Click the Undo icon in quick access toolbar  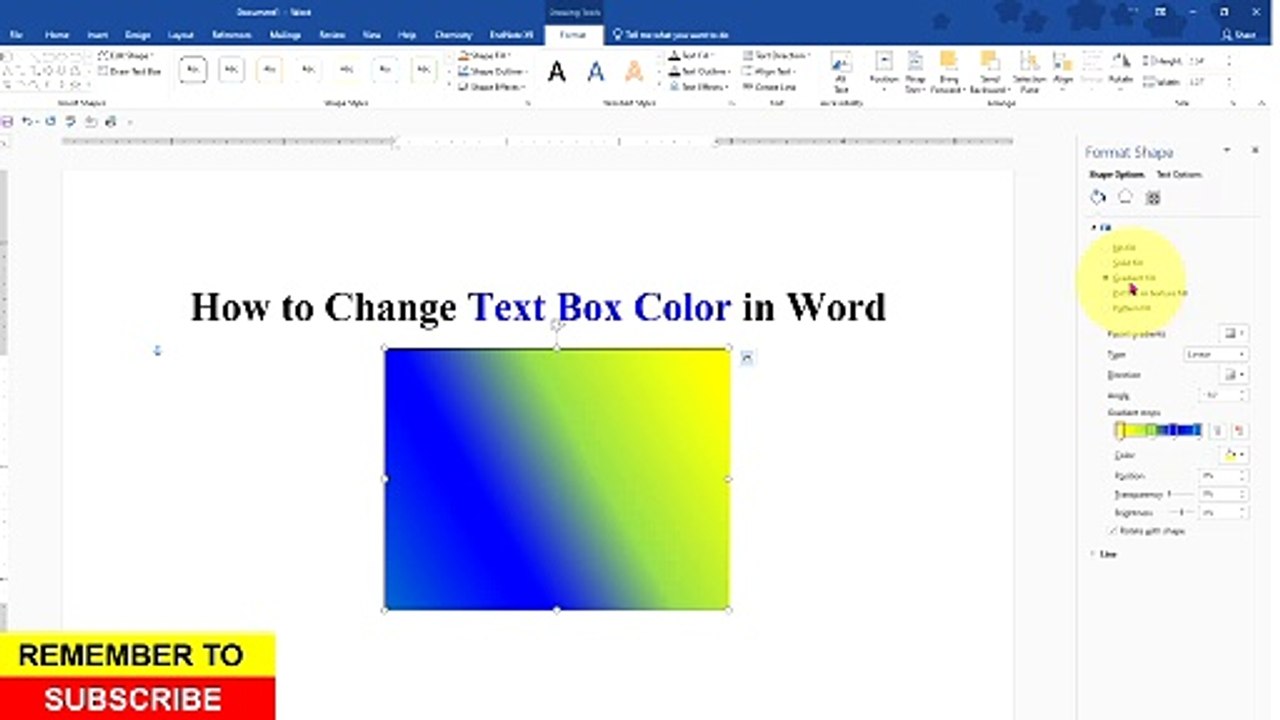pos(27,121)
